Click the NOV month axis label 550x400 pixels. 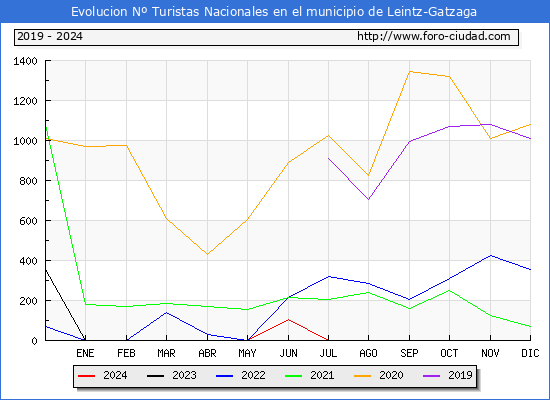[x=490, y=353]
